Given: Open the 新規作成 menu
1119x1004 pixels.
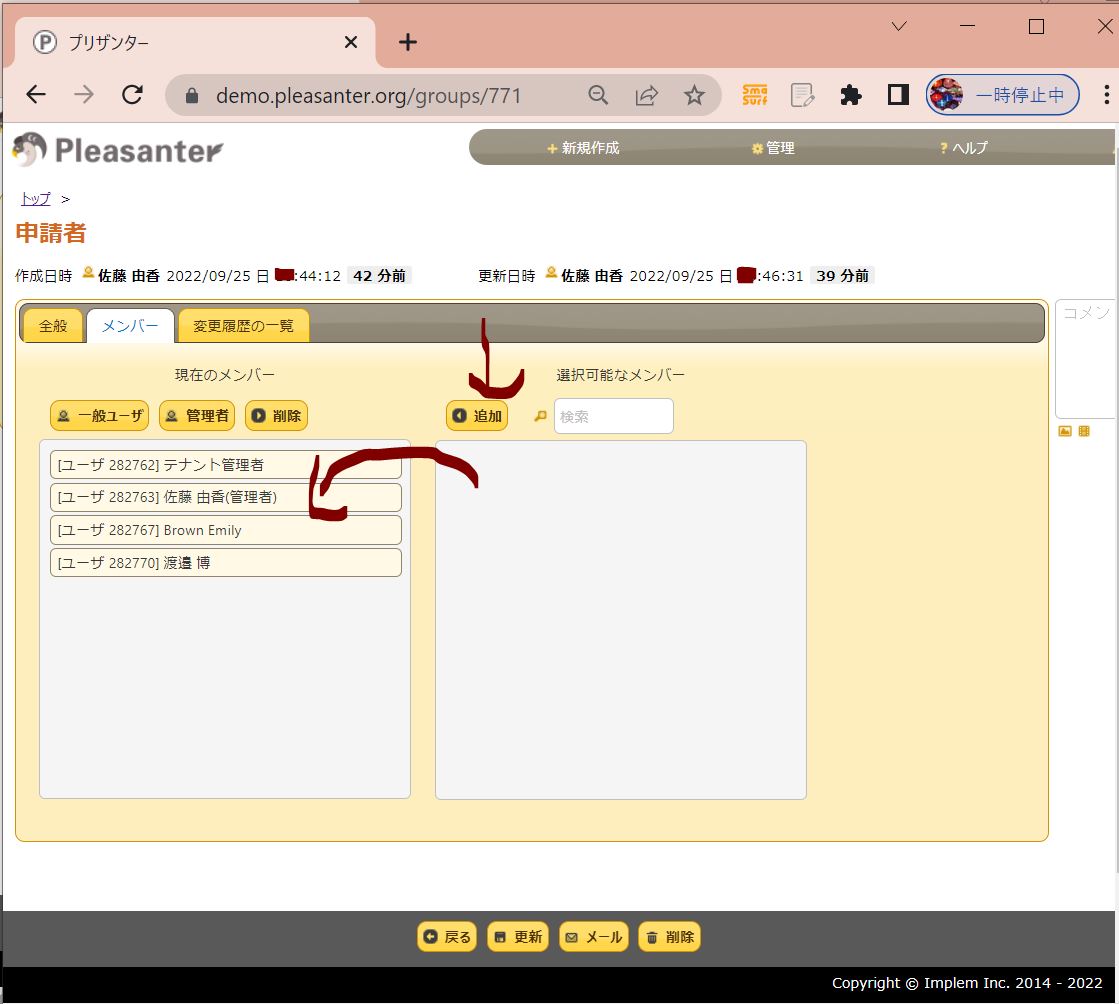Looking at the screenshot, I should (x=583, y=148).
